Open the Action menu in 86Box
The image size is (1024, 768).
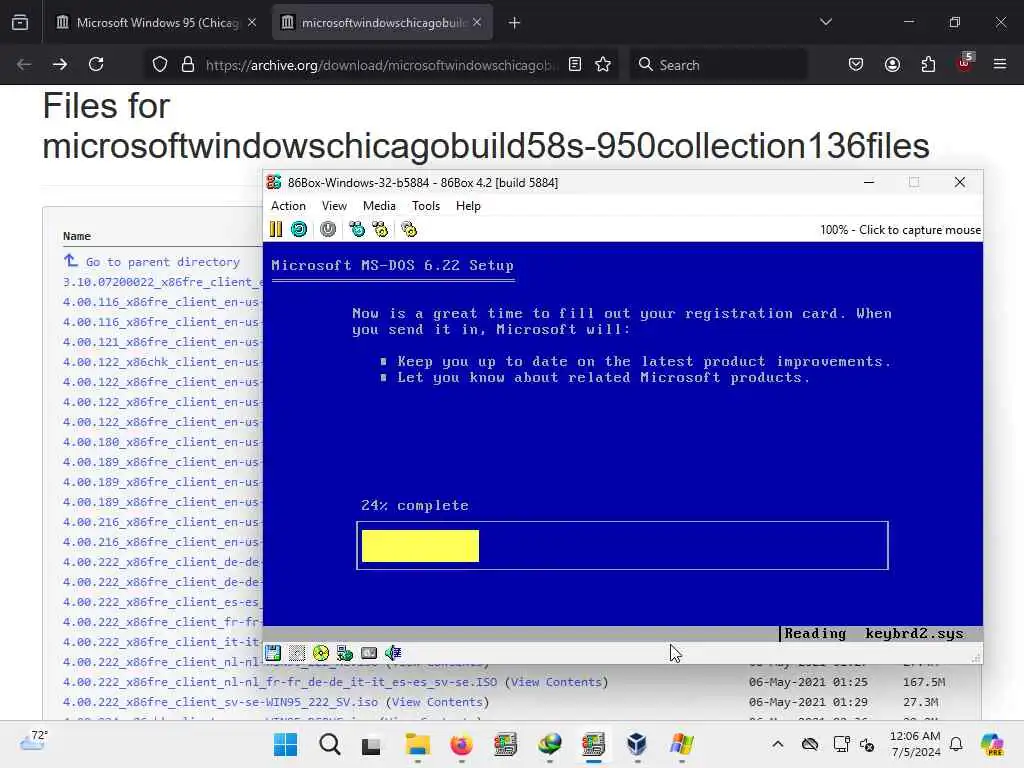288,206
